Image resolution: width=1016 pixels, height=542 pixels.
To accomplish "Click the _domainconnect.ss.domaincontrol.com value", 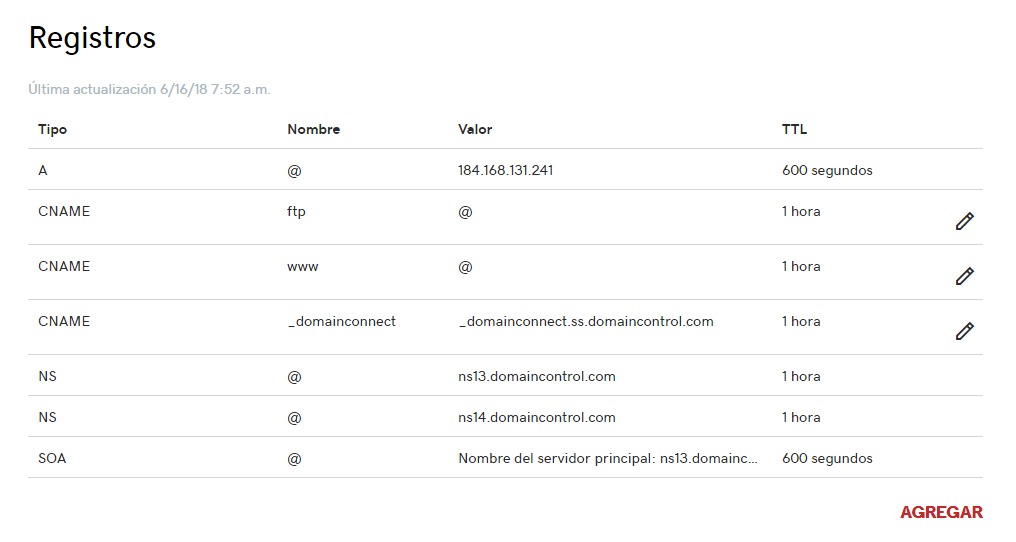I will pos(585,321).
